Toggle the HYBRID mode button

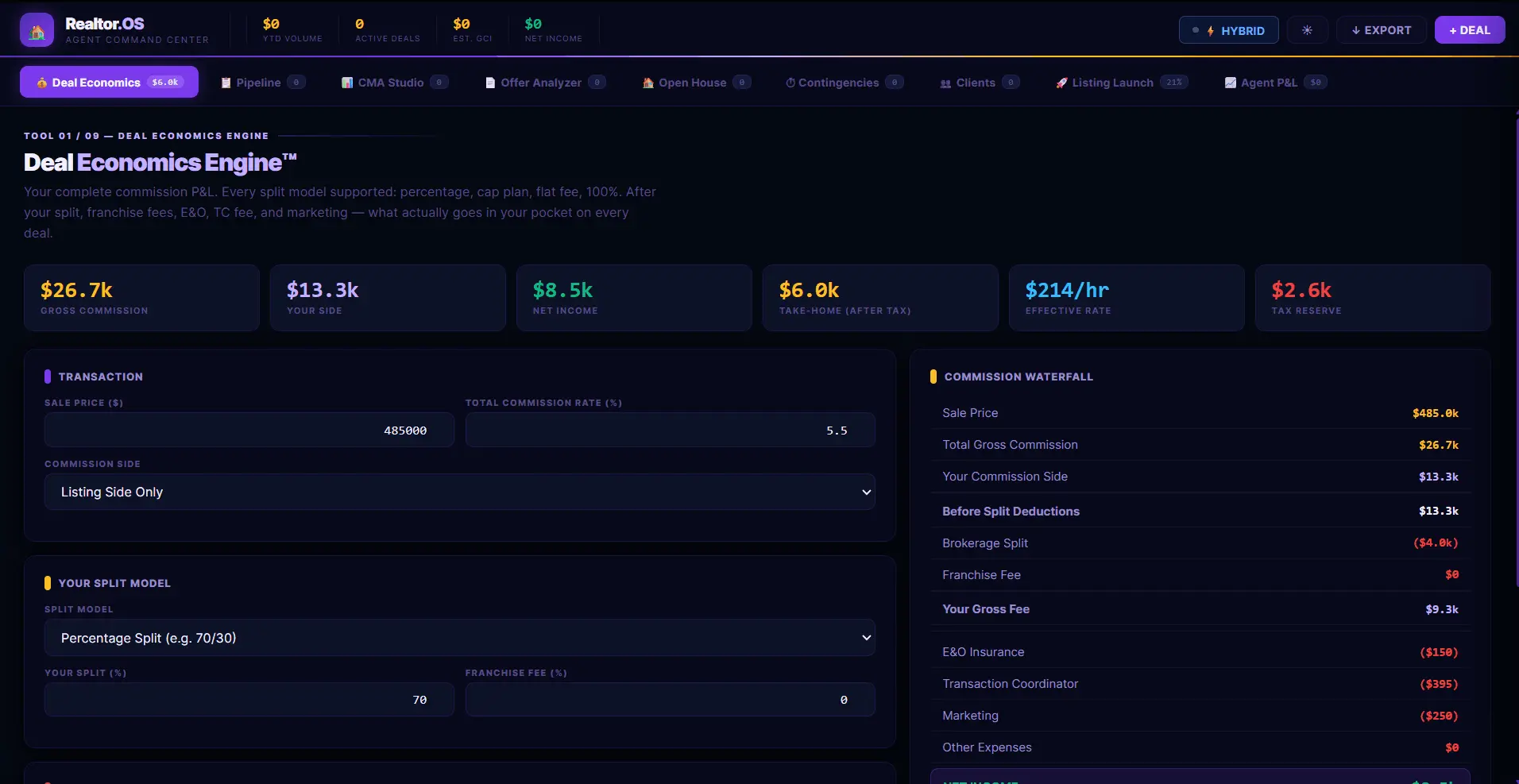[1228, 30]
